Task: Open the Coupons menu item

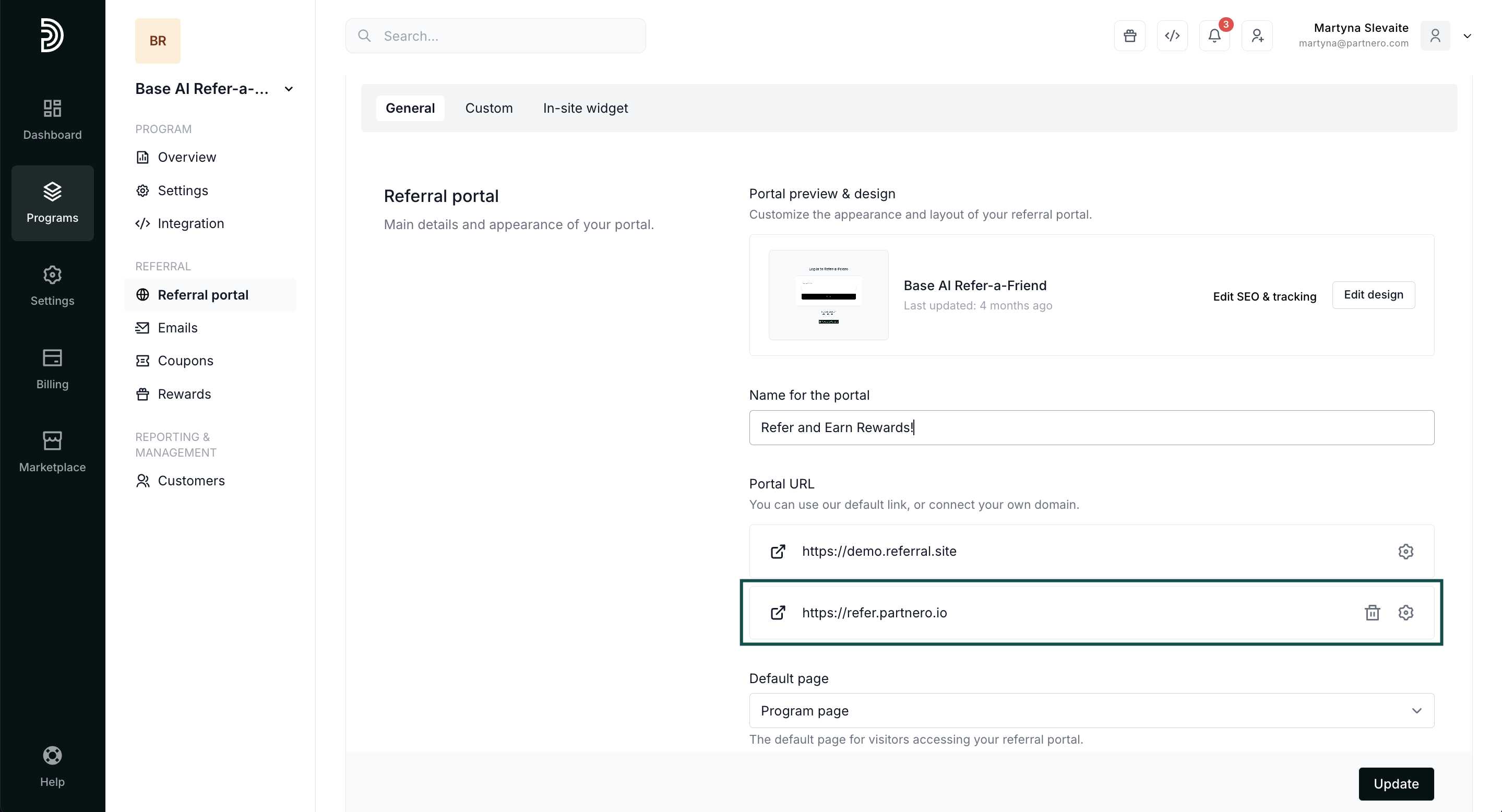Action: [185, 361]
